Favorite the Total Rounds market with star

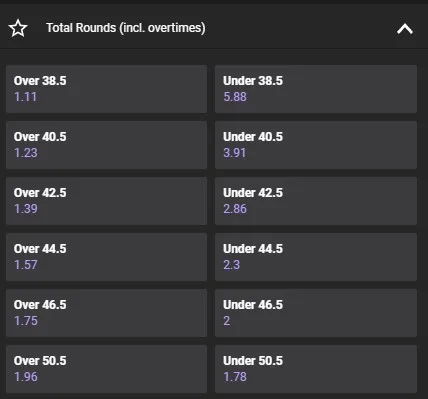click(x=18, y=28)
